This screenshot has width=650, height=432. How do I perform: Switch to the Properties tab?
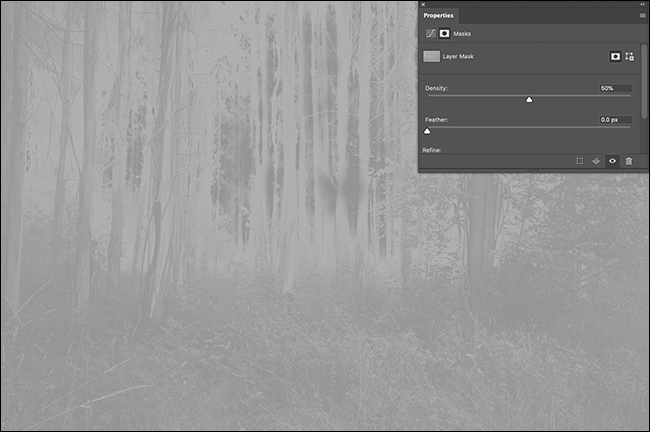click(438, 16)
